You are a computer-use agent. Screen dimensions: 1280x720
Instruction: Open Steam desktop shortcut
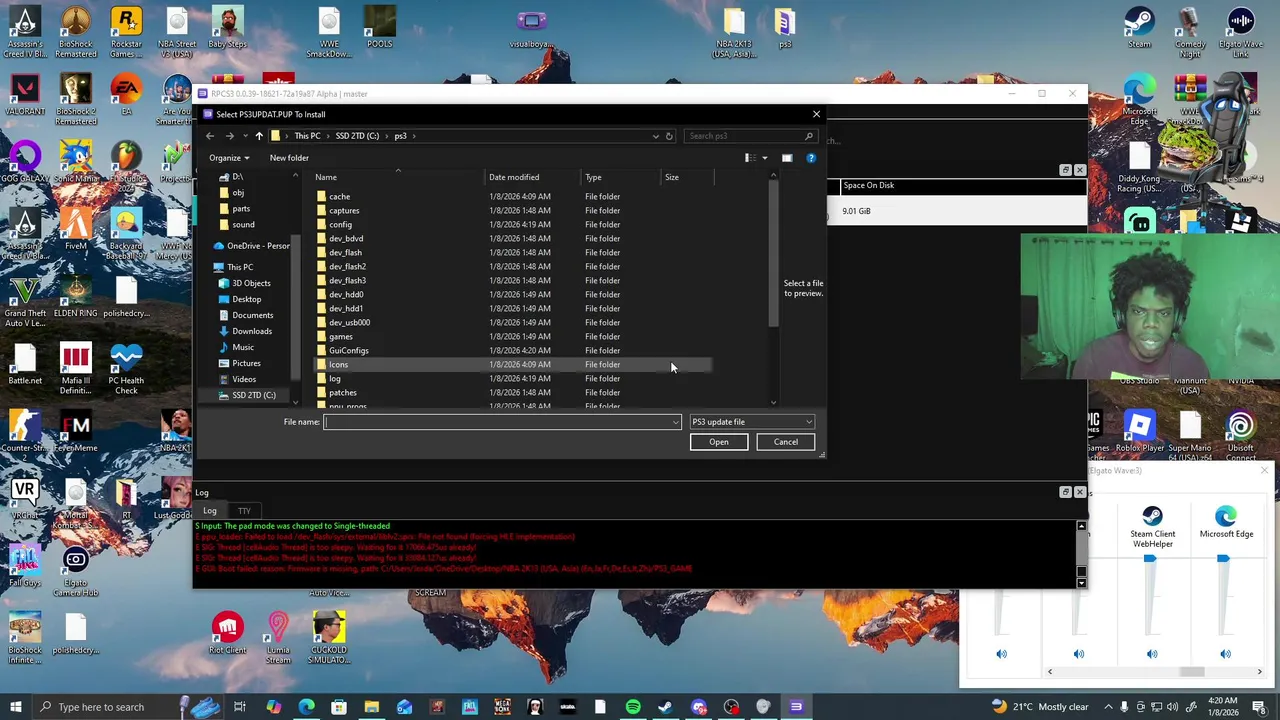click(1139, 29)
